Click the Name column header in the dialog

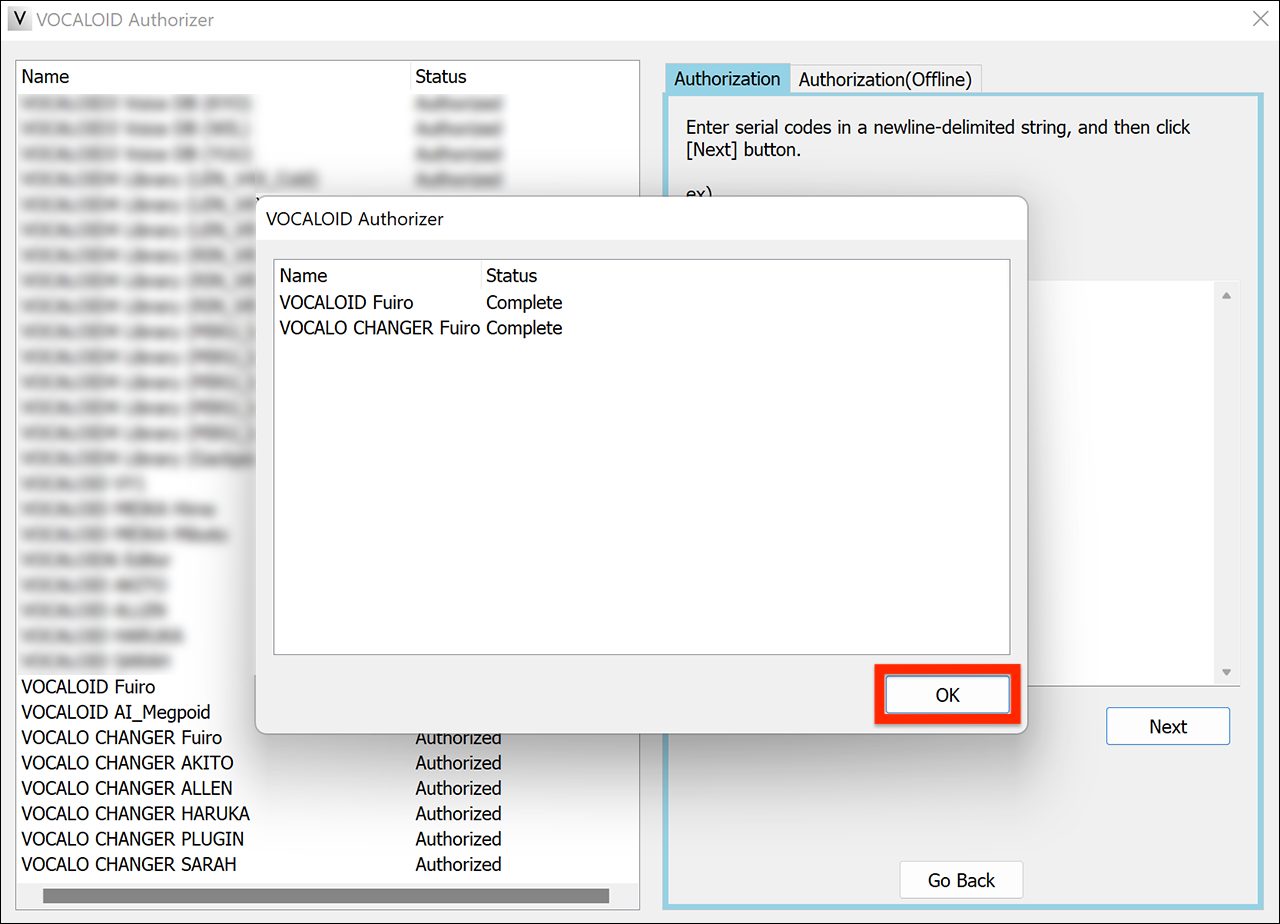coord(303,275)
